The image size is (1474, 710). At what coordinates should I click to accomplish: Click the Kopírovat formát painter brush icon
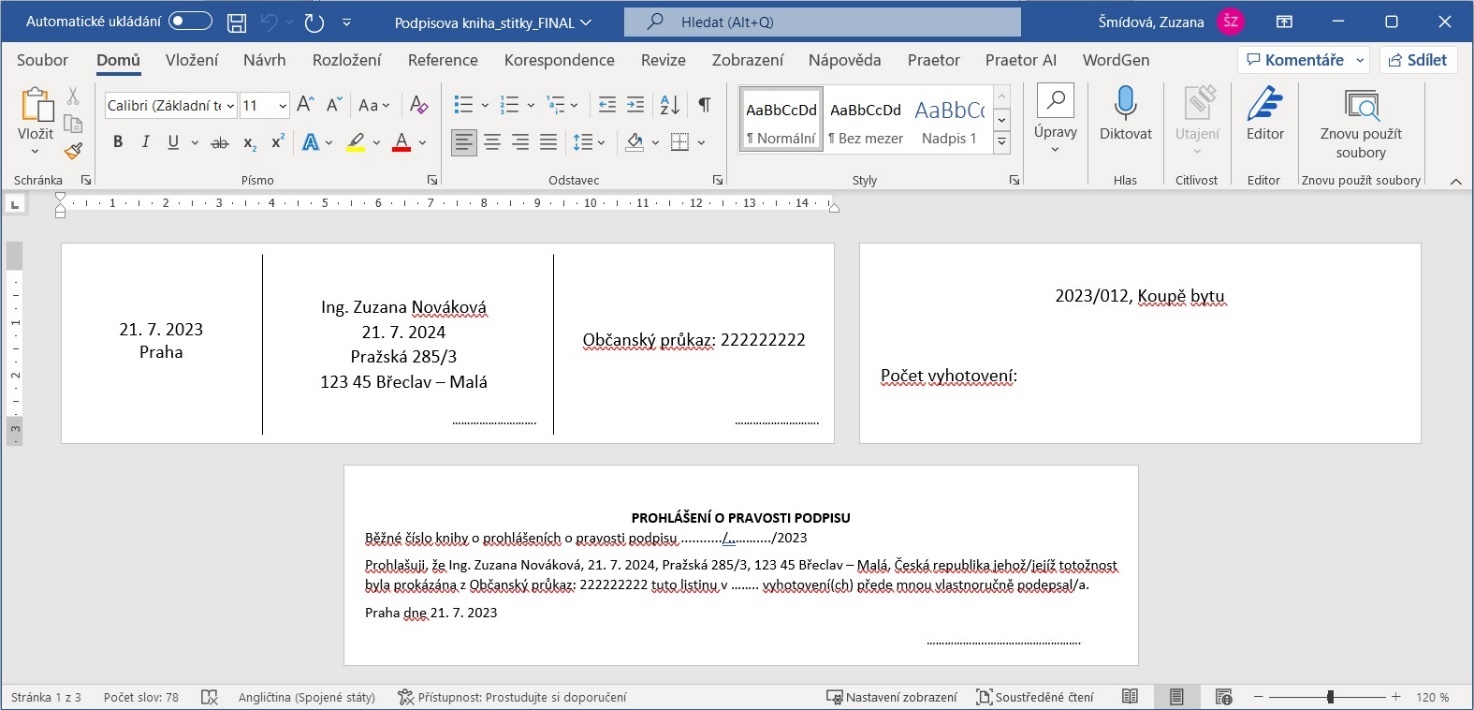pos(72,150)
